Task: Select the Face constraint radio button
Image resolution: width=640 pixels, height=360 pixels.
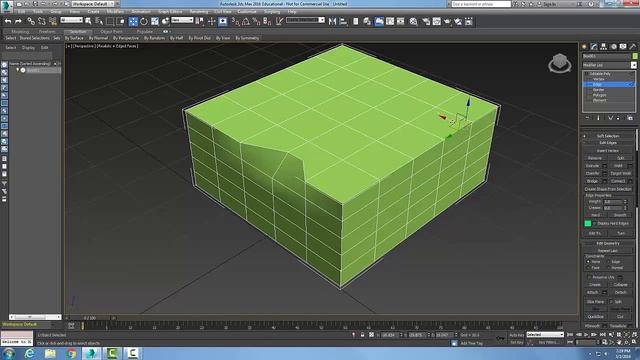Action: (588, 268)
